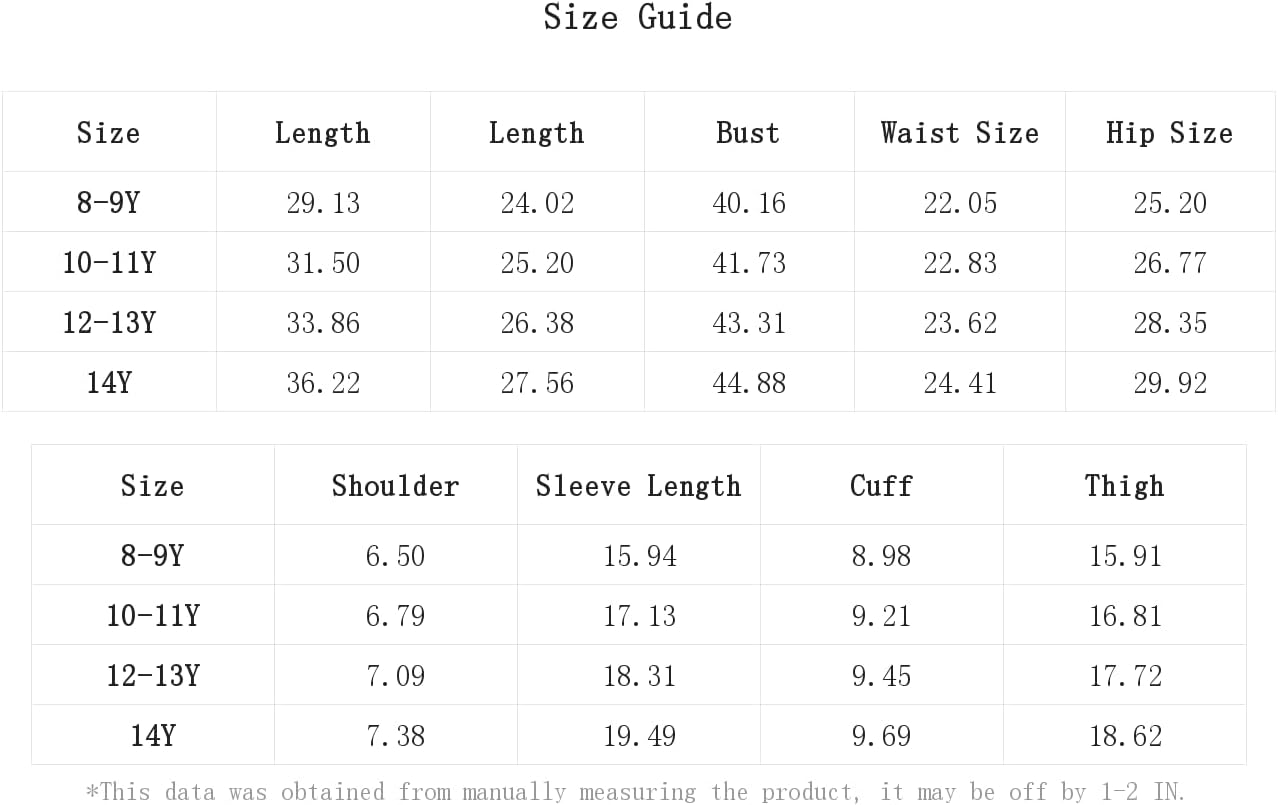Click the Thigh column header
Image resolution: width=1278 pixels, height=805 pixels.
pos(1125,486)
